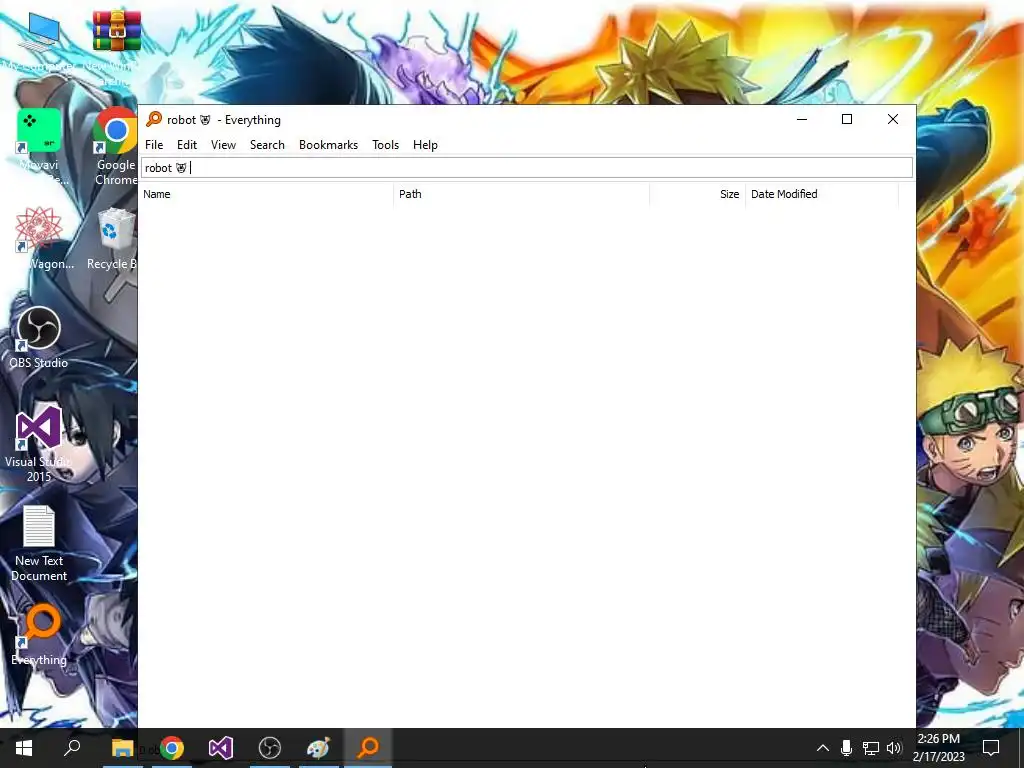The height and width of the screenshot is (768, 1024).
Task: Select the Google Chrome desktop shortcut
Action: pos(116,147)
